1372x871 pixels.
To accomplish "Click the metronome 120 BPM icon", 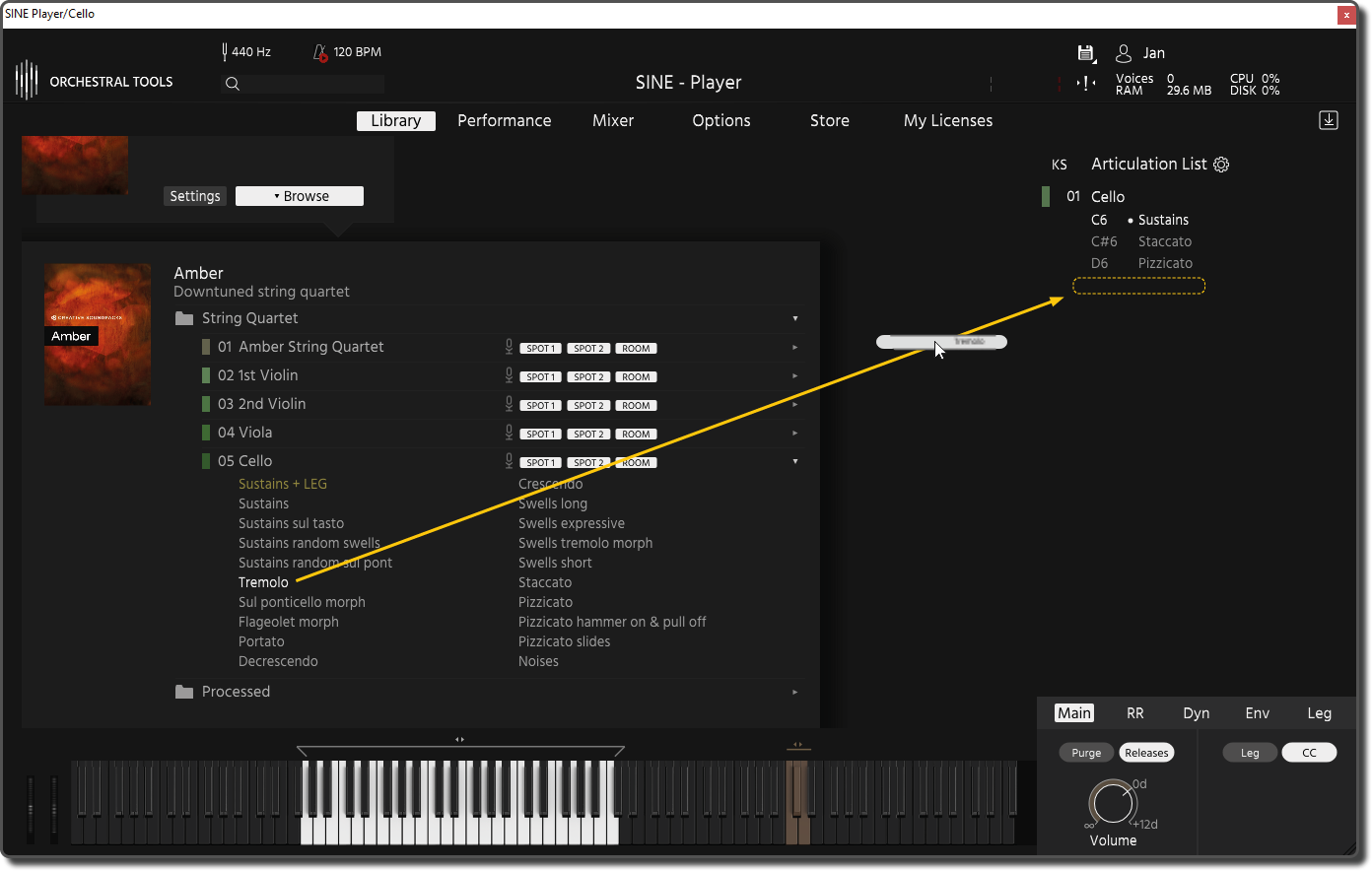I will [320, 52].
